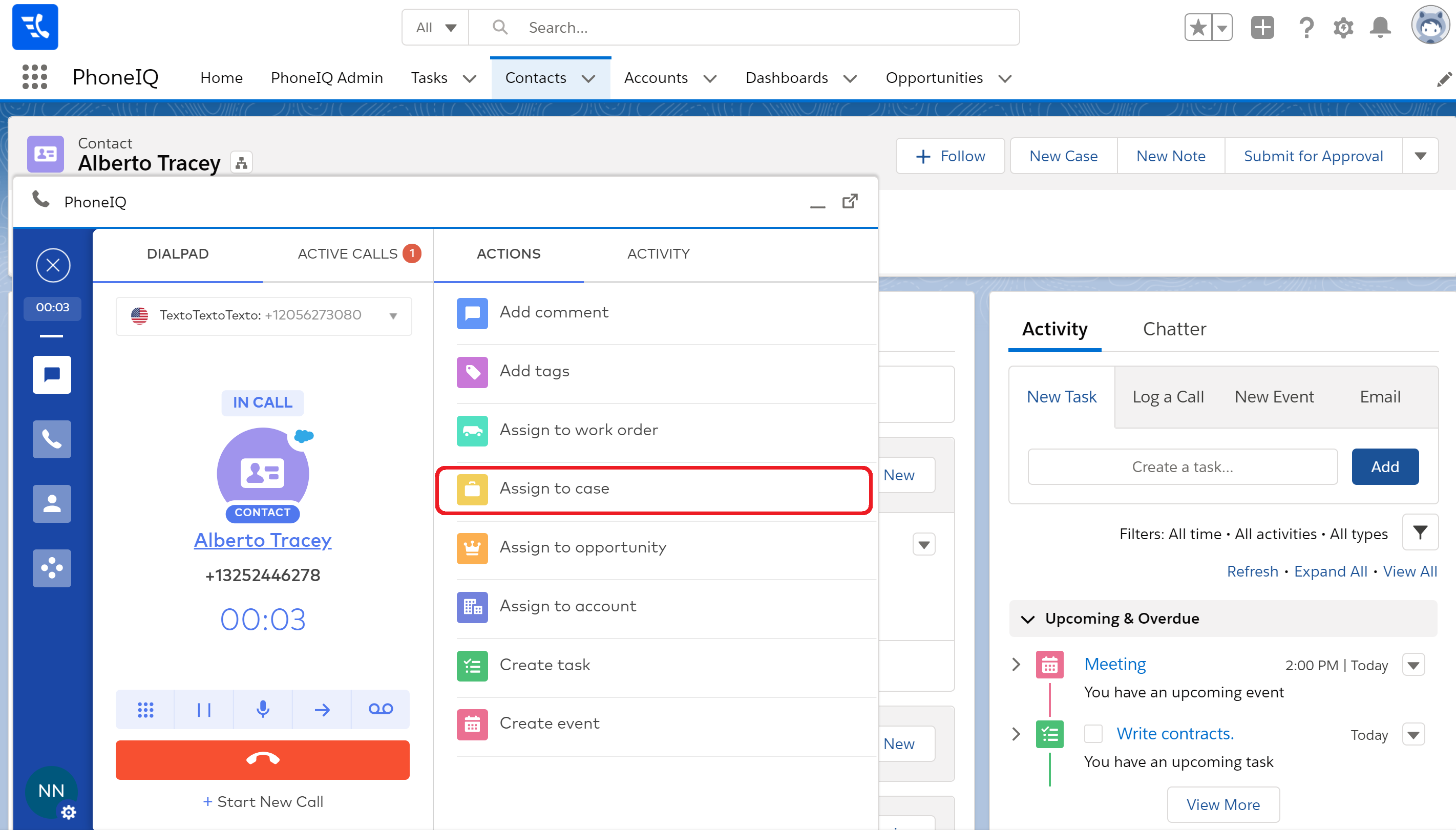Click the voicemail drop icon
Image resolution: width=1456 pixels, height=830 pixels.
click(380, 709)
